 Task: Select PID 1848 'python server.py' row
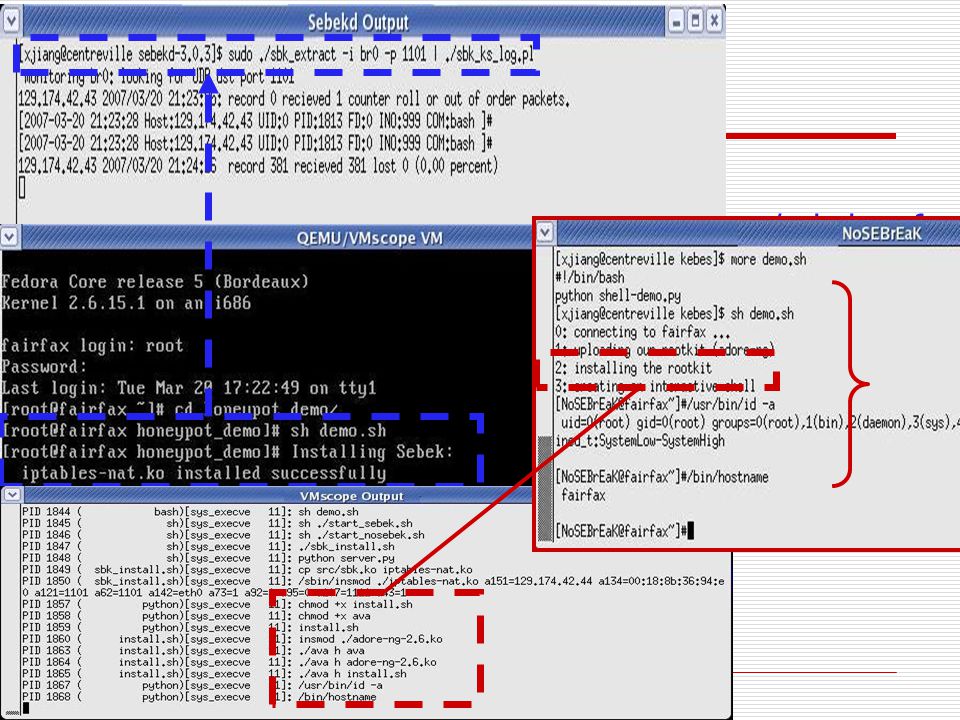pyautogui.click(x=208, y=558)
